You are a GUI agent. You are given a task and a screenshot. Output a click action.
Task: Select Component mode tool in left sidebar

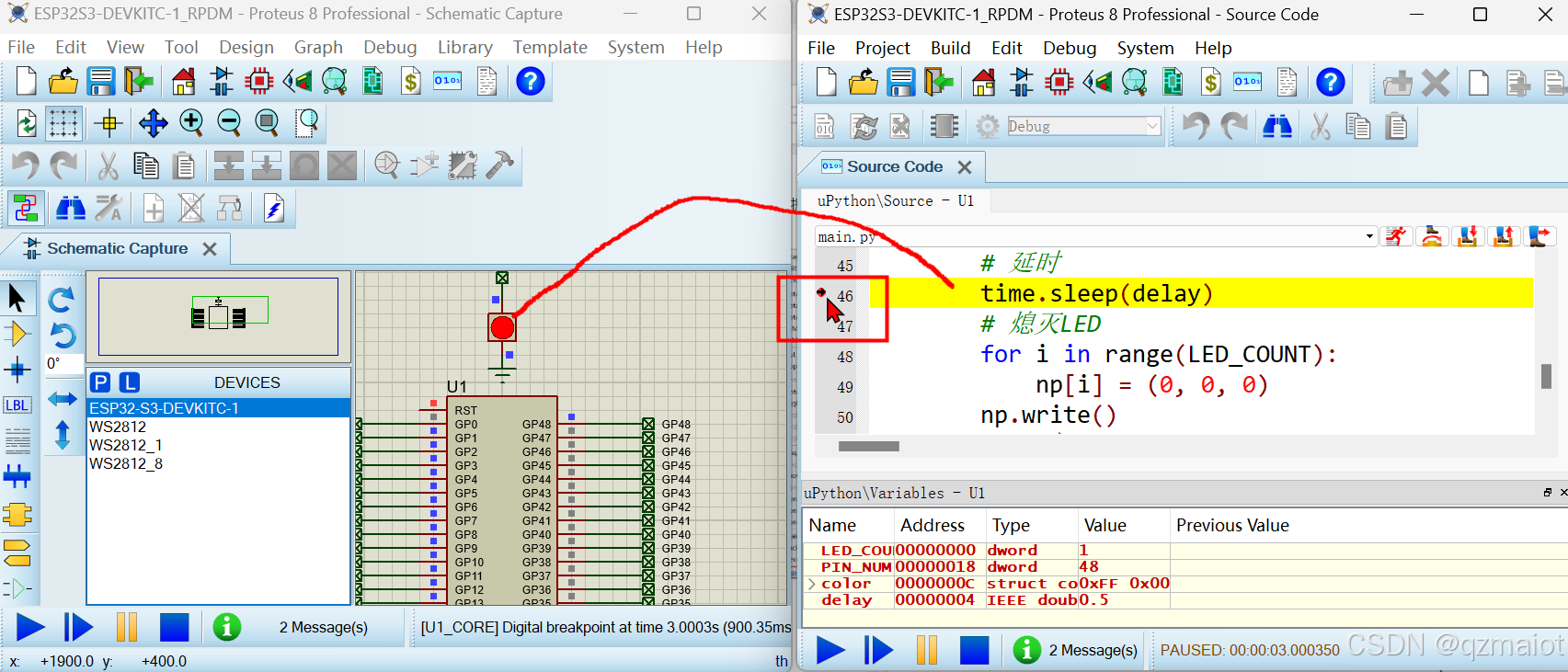(17, 333)
